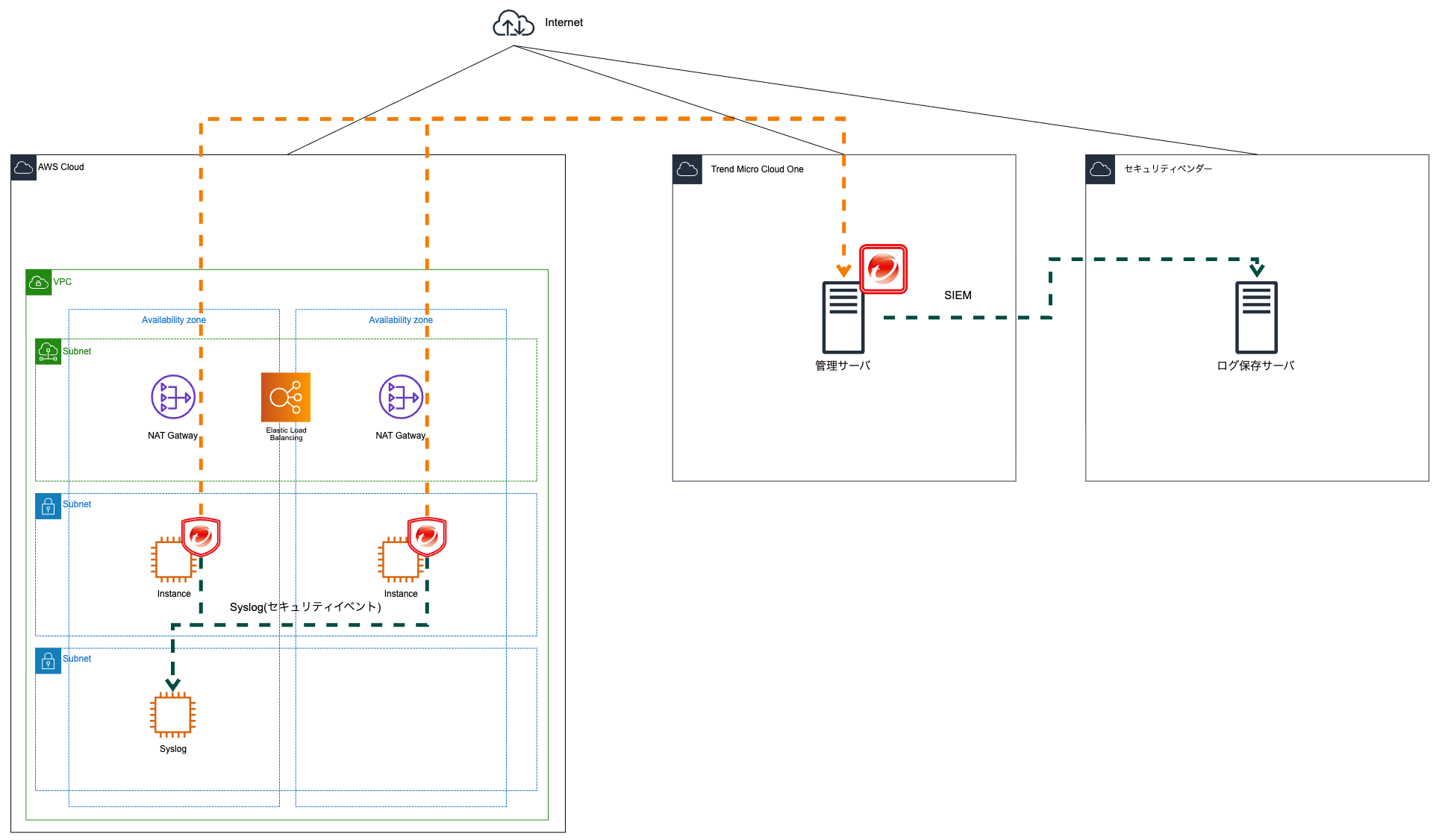Select the SIEM text label
The width and height of the screenshot is (1439, 840).
[x=958, y=295]
